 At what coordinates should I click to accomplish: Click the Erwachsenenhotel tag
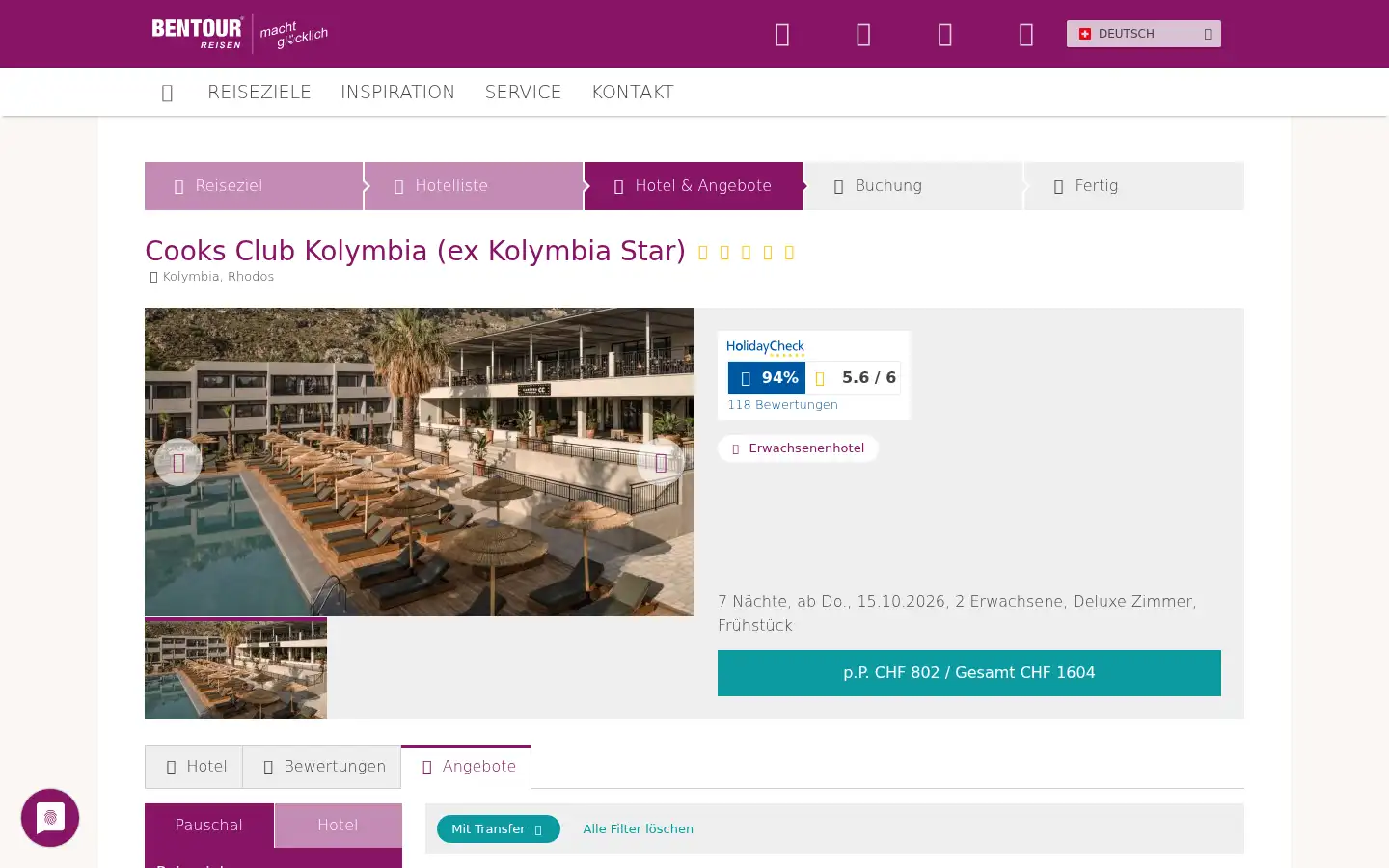[x=798, y=448]
